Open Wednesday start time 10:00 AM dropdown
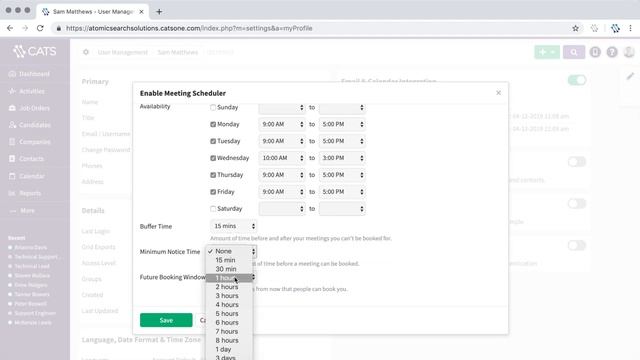 (282, 158)
